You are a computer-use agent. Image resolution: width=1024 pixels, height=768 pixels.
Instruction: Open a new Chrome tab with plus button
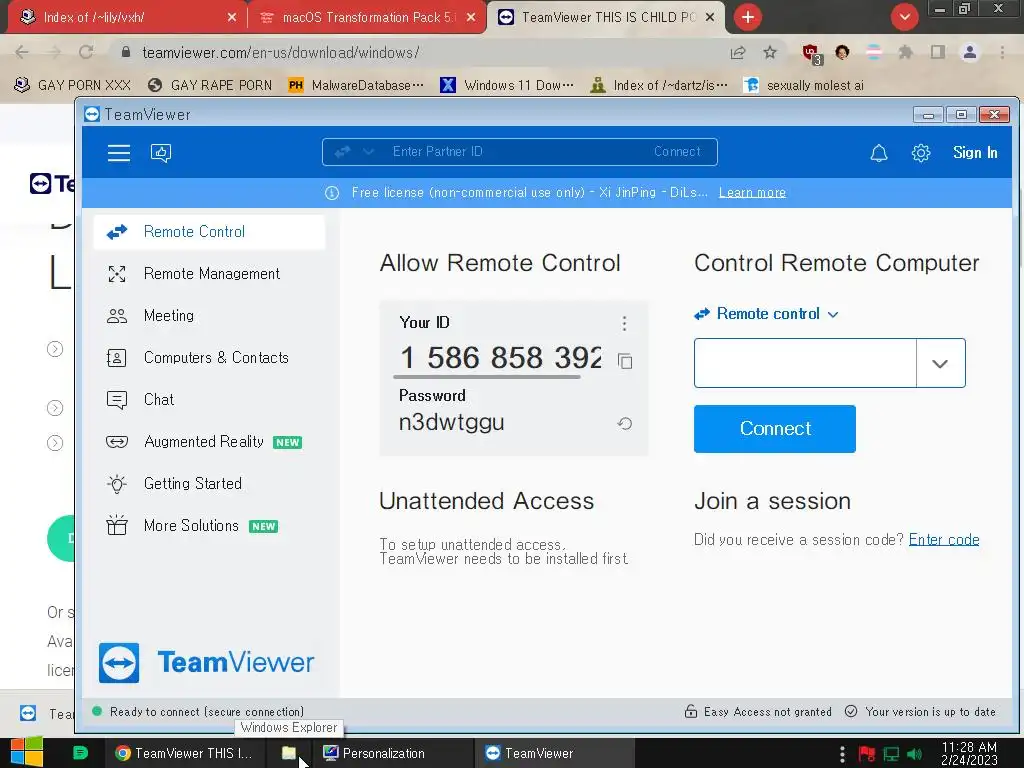(748, 17)
